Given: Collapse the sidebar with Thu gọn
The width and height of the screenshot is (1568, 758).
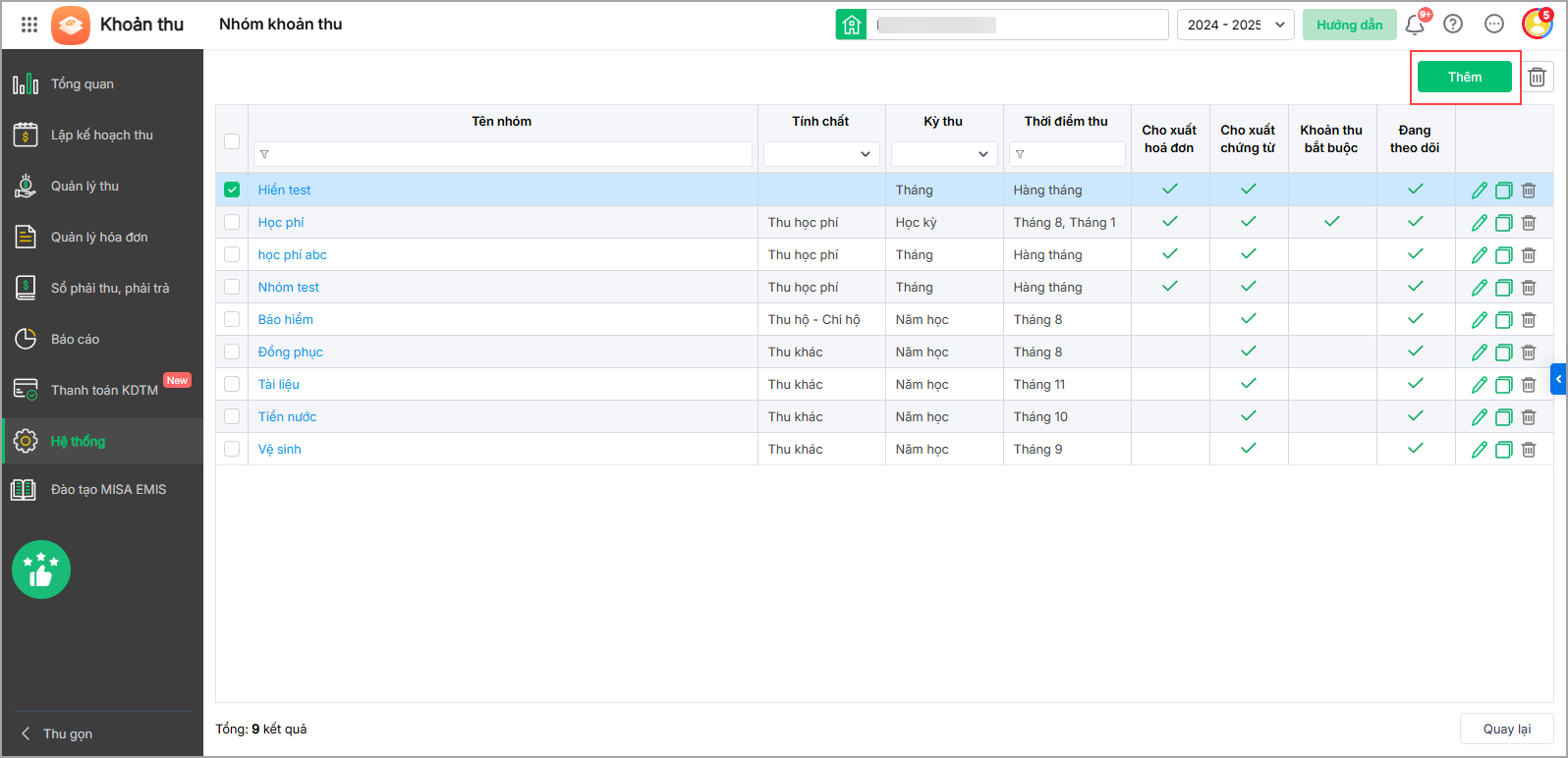Looking at the screenshot, I should coord(58,733).
